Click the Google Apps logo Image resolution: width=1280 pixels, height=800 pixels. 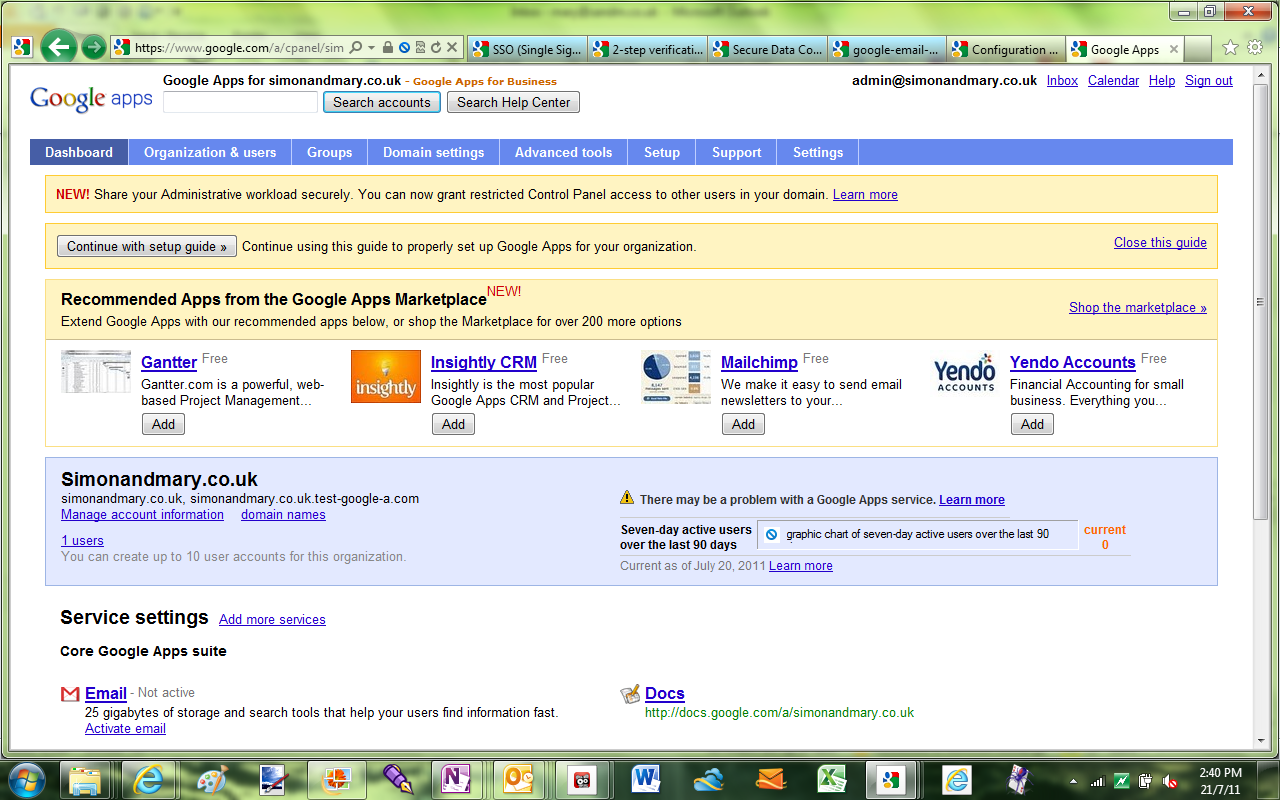(91, 98)
